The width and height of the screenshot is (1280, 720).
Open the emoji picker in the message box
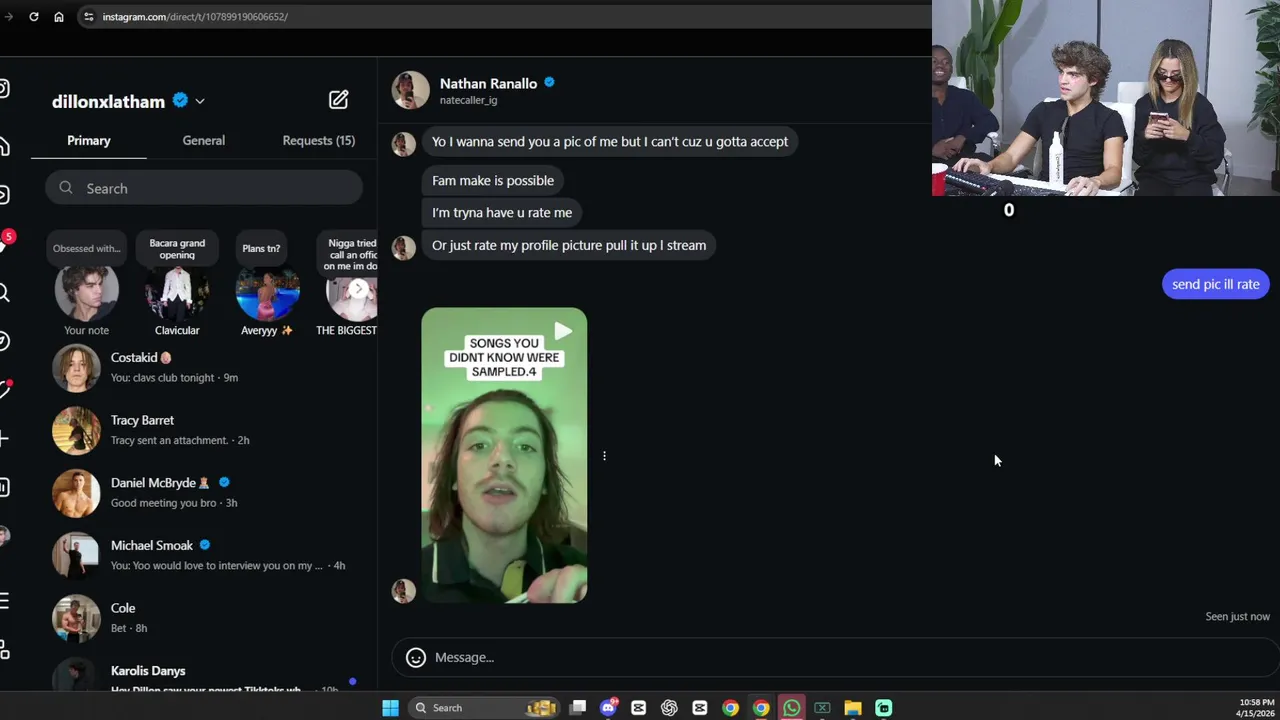click(416, 657)
